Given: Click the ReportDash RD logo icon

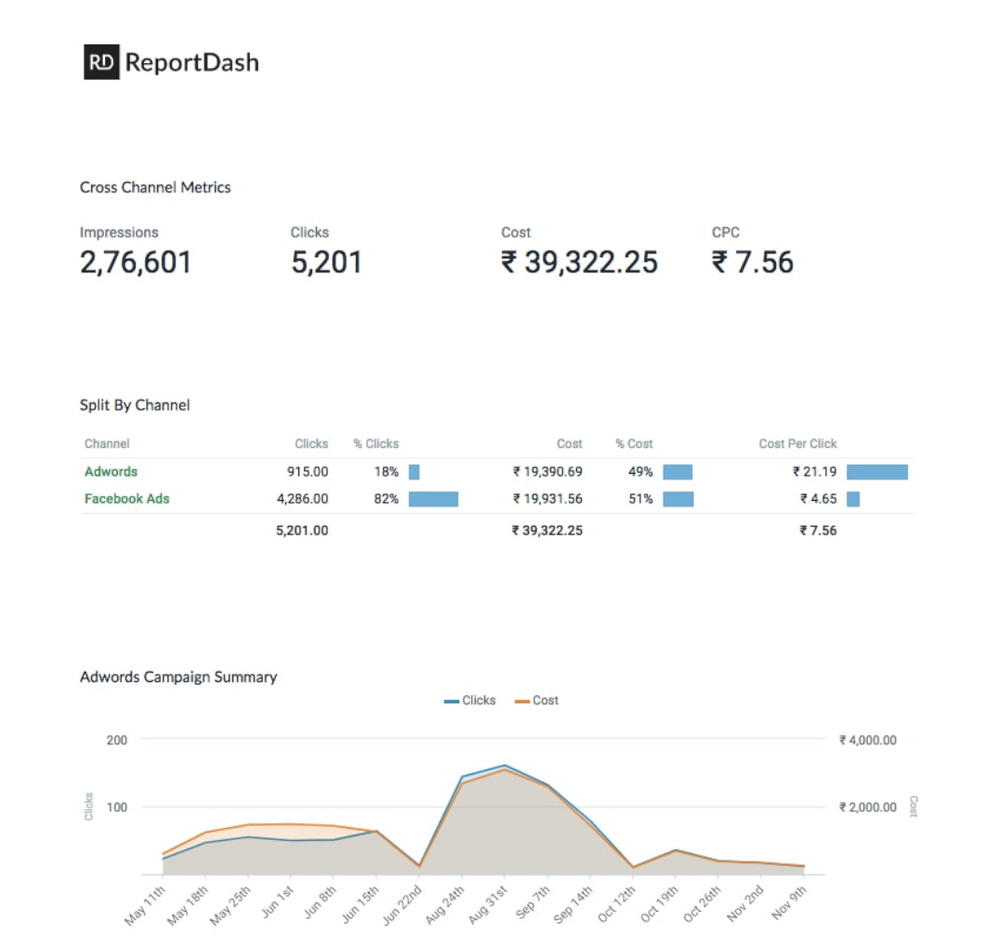Looking at the screenshot, I should (x=101, y=62).
